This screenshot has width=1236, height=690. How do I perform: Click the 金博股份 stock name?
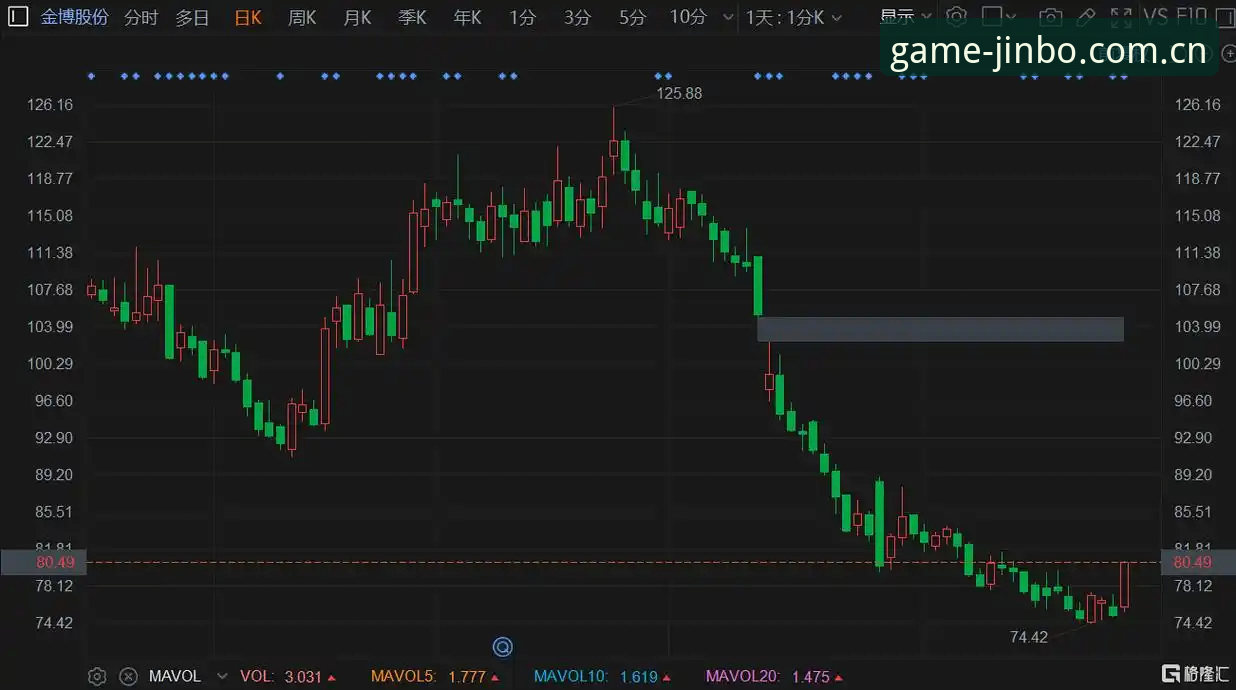coord(75,17)
